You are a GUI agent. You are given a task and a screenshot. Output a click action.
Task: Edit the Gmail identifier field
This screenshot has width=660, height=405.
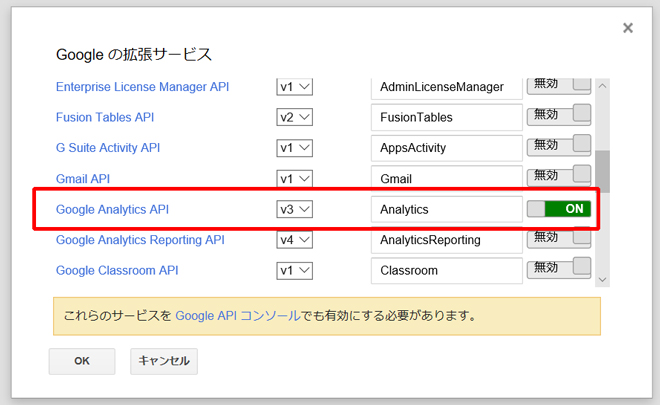pos(447,177)
